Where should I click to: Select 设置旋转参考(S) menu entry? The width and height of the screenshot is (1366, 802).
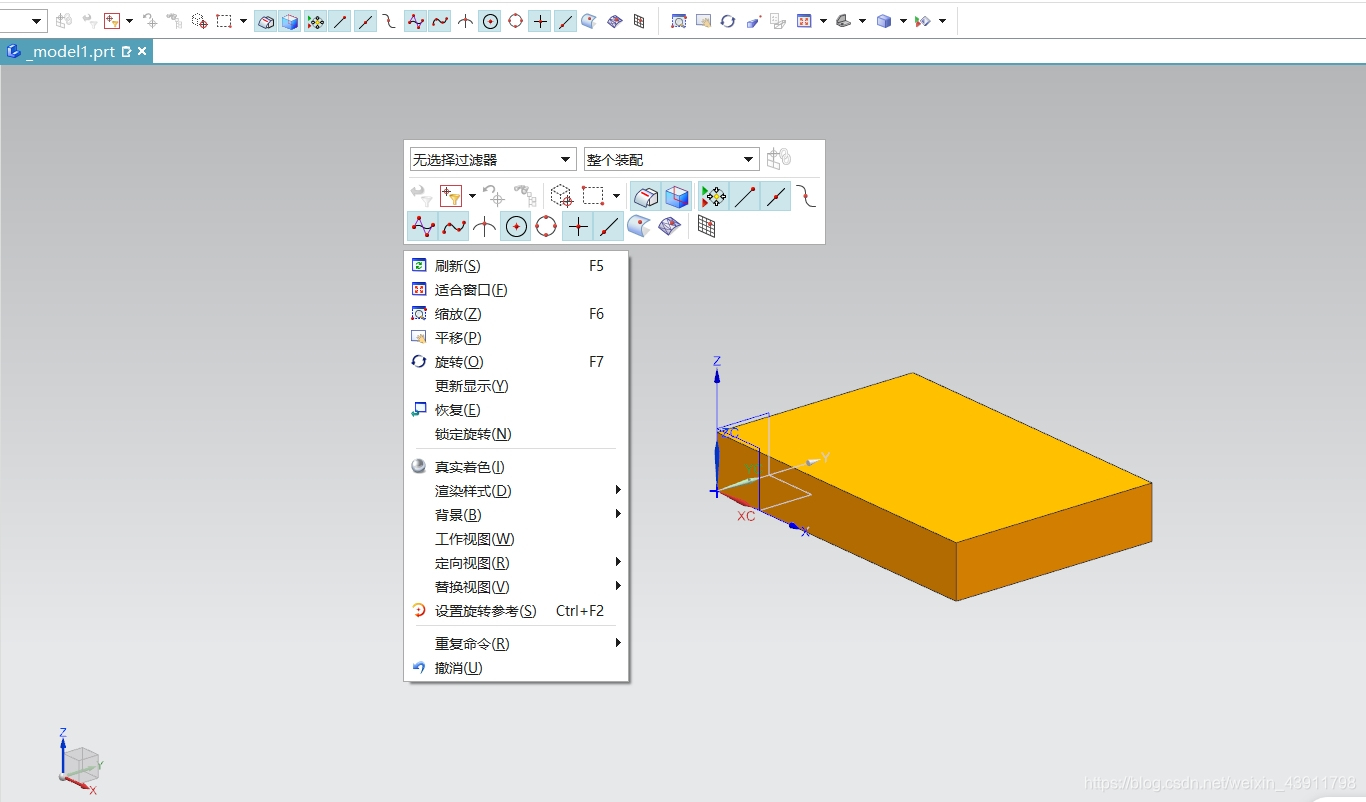pyautogui.click(x=516, y=611)
